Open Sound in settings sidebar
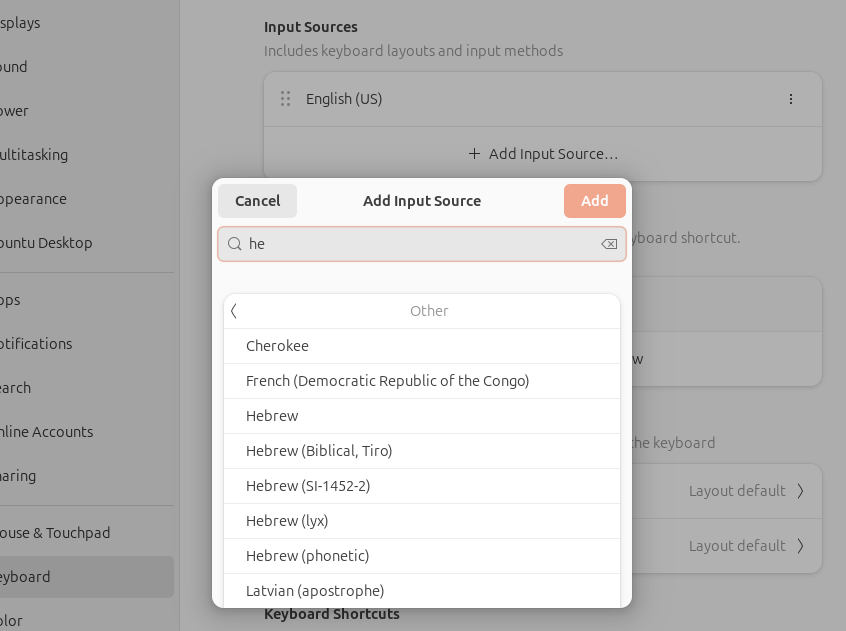The width and height of the screenshot is (846, 631). 87,67
